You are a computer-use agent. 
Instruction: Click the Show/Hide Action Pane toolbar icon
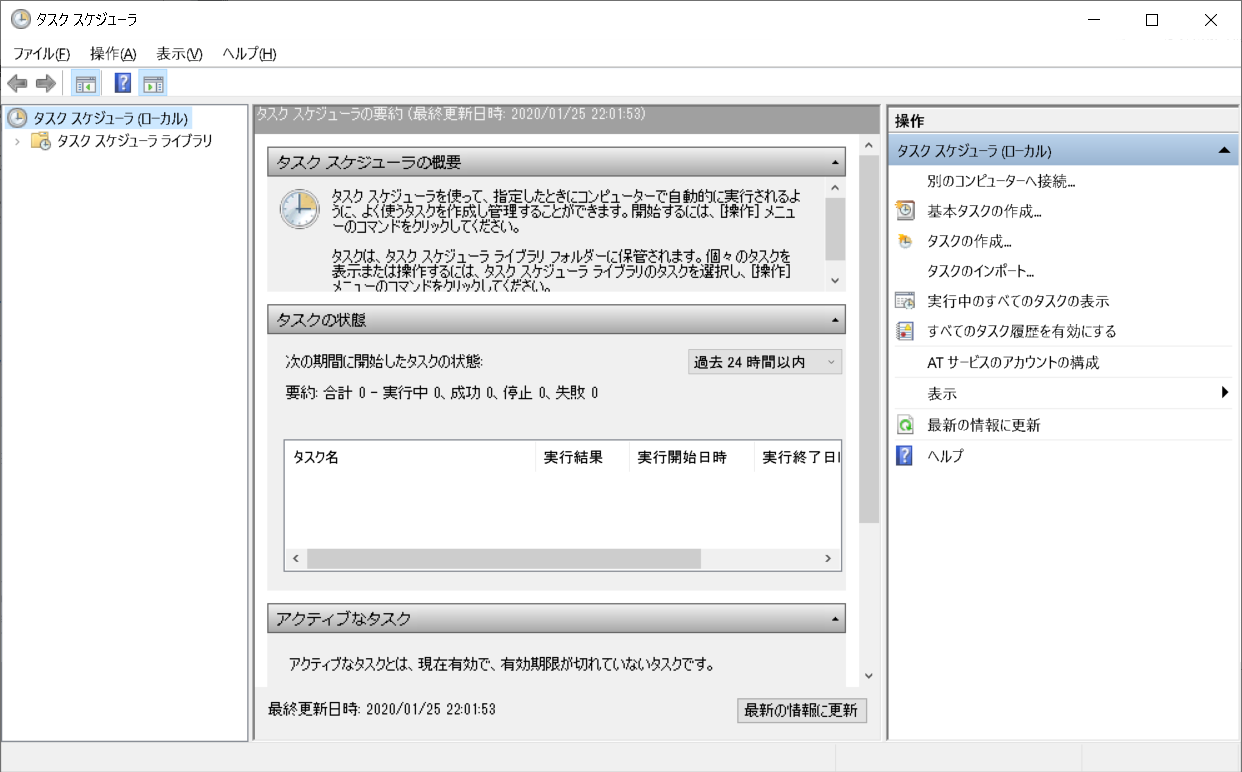tap(154, 84)
